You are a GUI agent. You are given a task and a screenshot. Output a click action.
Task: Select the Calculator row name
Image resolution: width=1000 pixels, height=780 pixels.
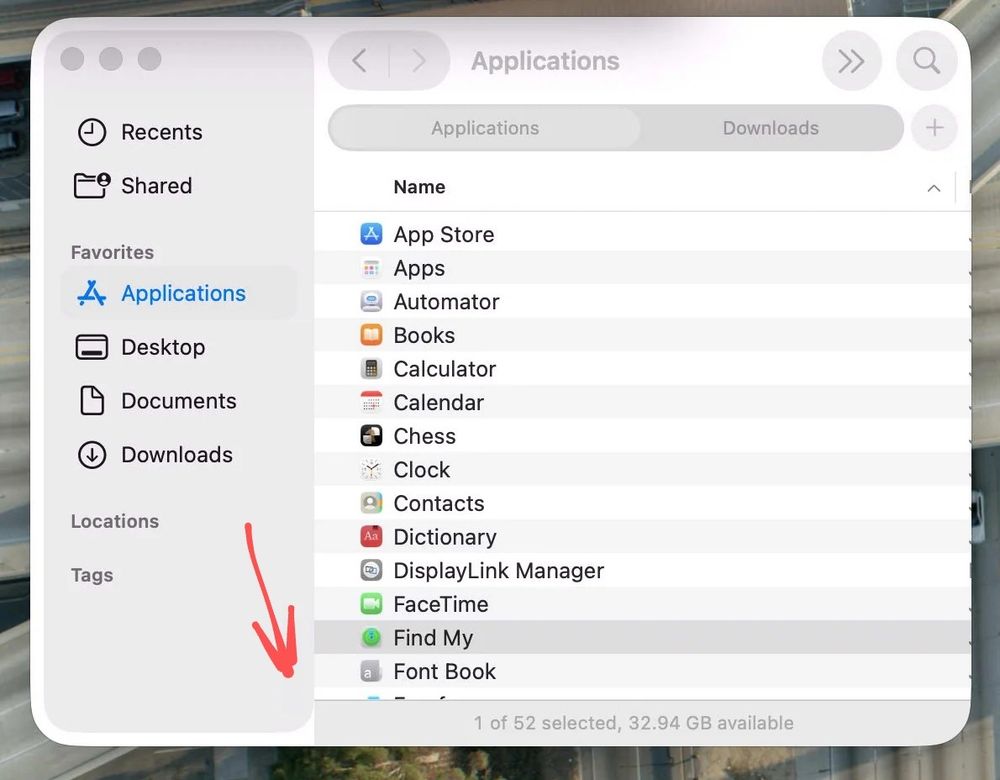point(445,369)
